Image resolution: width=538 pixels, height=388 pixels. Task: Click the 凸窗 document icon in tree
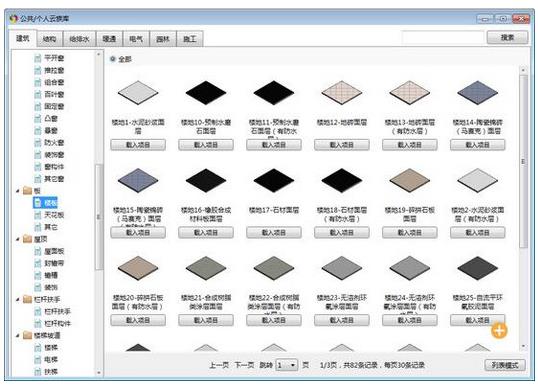coord(38,119)
